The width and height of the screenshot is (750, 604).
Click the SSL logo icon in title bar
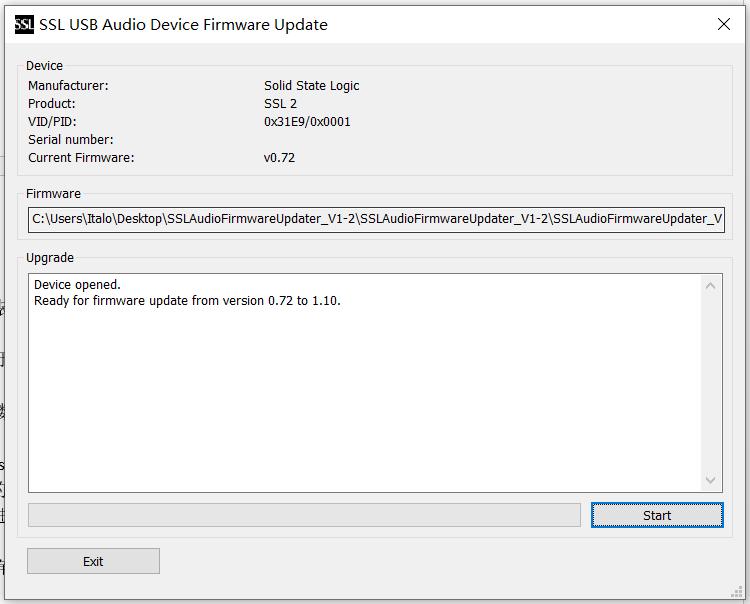pos(24,24)
